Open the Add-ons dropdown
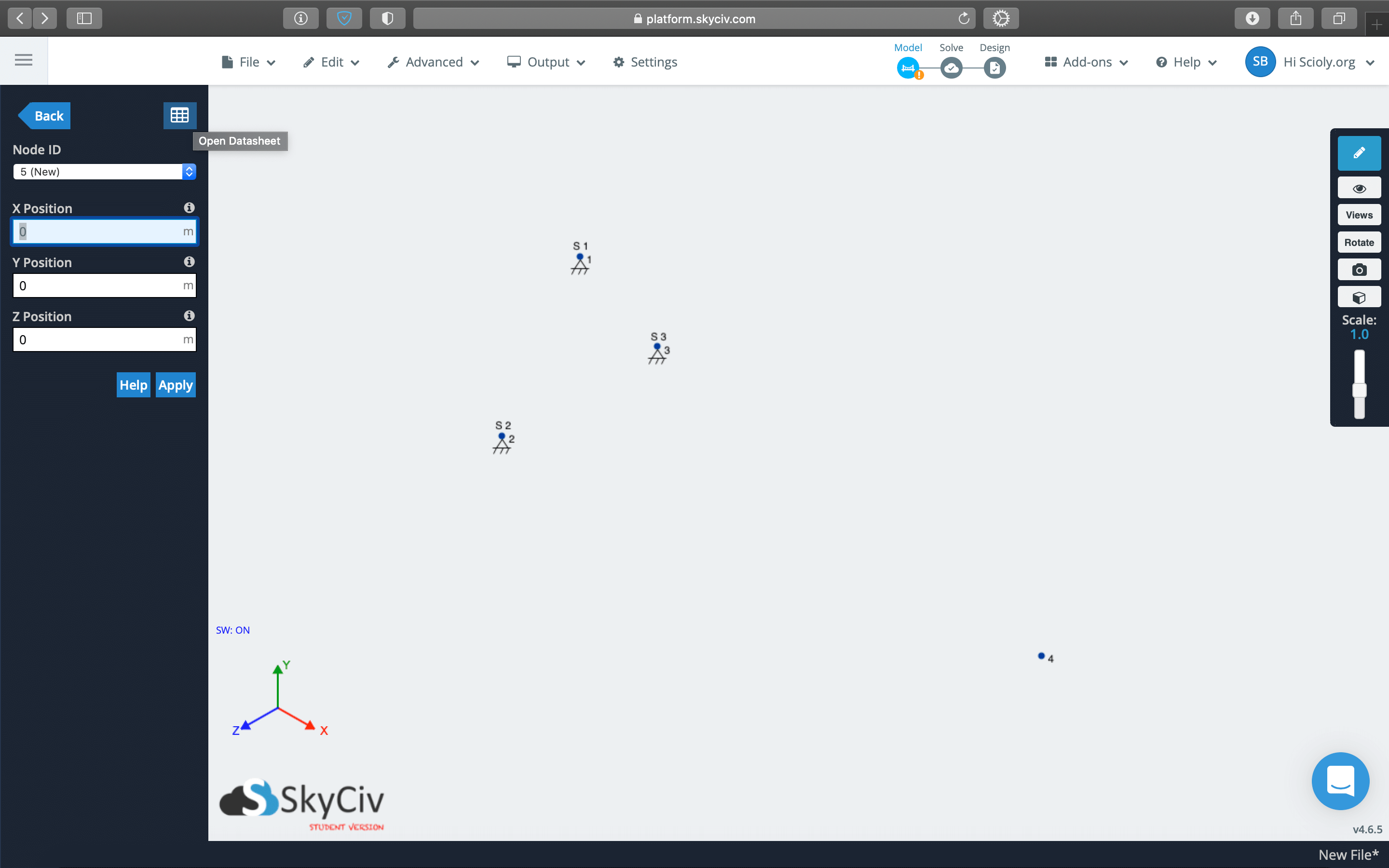 tap(1086, 62)
